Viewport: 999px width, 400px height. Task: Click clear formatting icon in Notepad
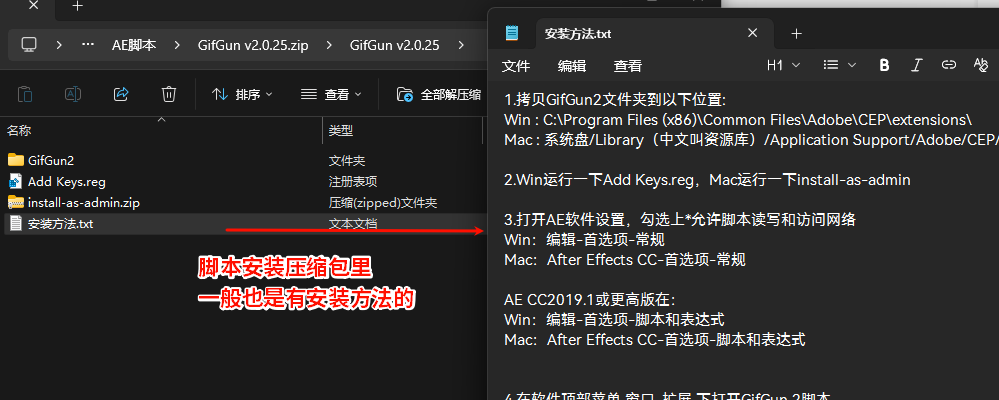[981, 65]
